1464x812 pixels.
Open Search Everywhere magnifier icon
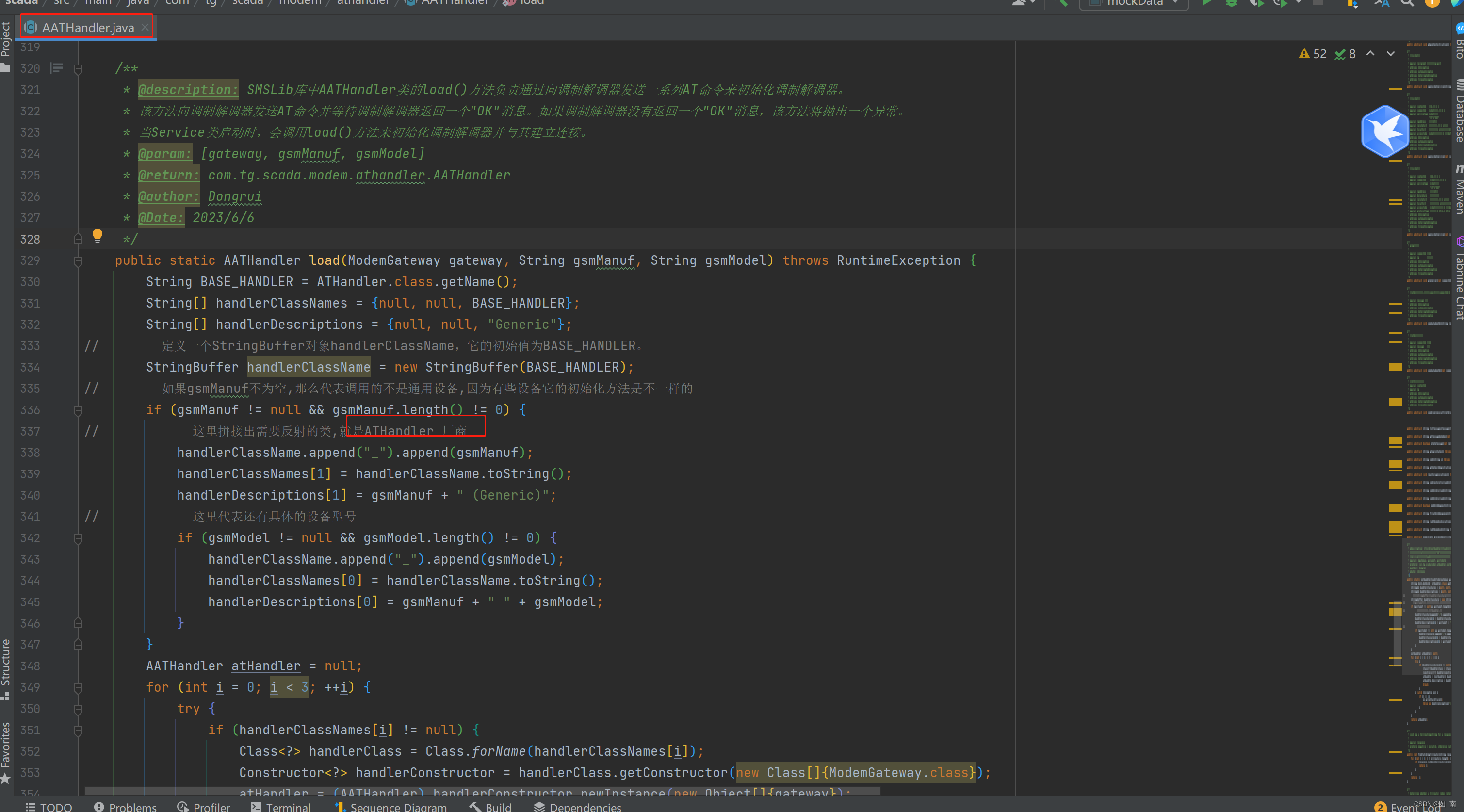pos(1407,3)
